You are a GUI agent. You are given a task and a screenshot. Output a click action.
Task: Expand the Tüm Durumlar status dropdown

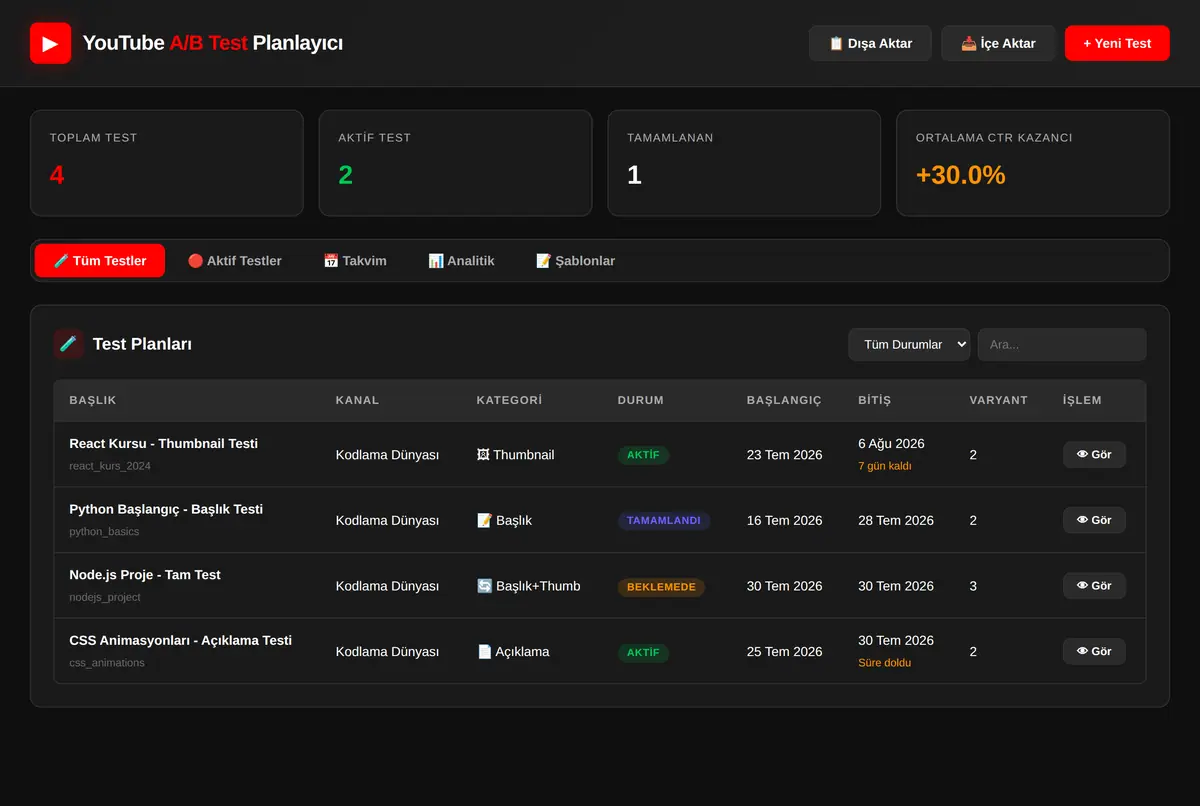[909, 344]
